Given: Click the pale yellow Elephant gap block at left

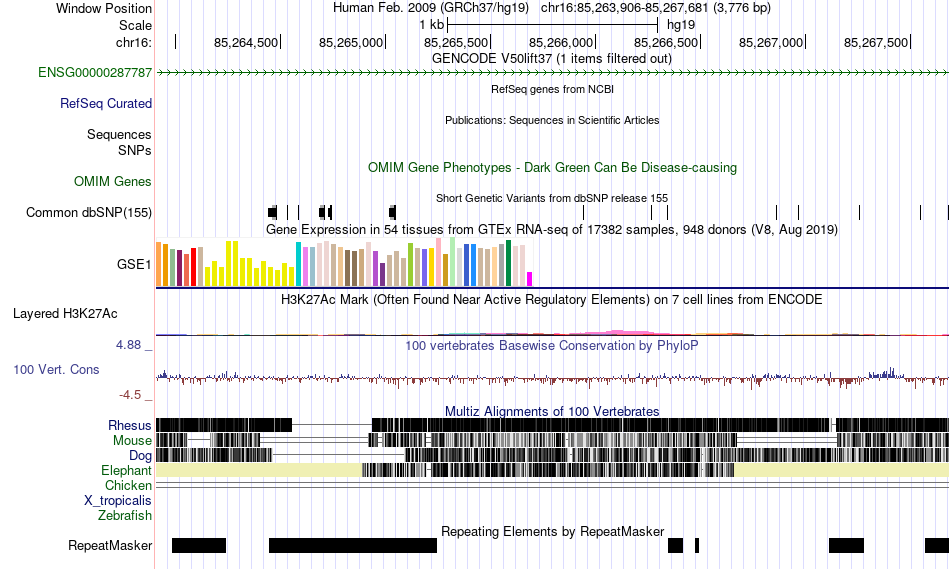Looking at the screenshot, I should point(259,470).
